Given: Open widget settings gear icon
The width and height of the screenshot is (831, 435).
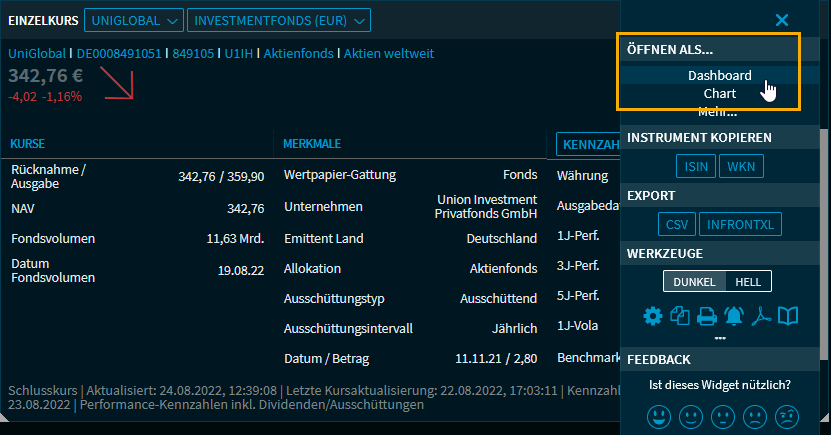Looking at the screenshot, I should click(x=653, y=317).
